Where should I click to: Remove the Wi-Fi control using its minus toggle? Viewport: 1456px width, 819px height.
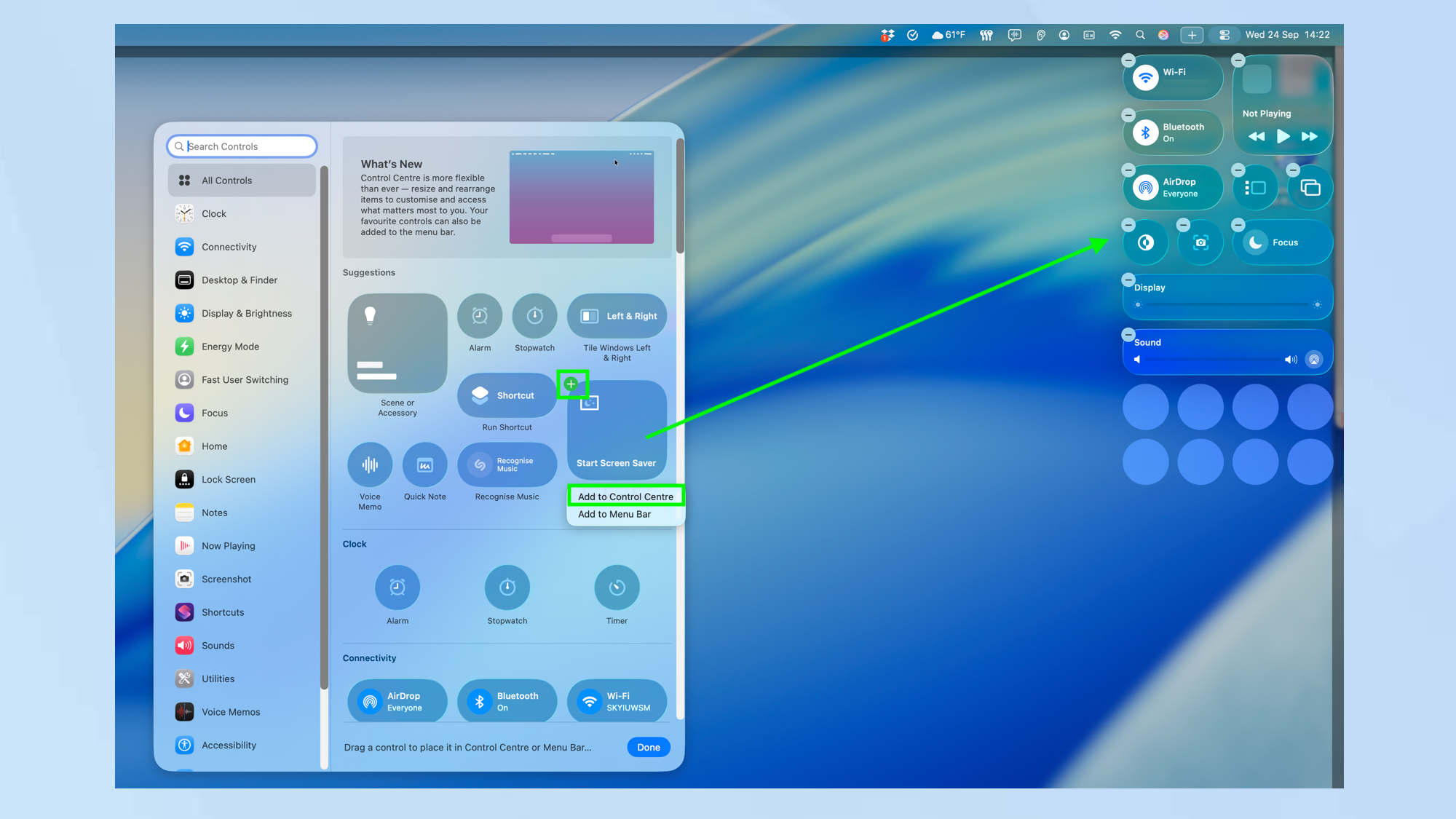pyautogui.click(x=1128, y=60)
